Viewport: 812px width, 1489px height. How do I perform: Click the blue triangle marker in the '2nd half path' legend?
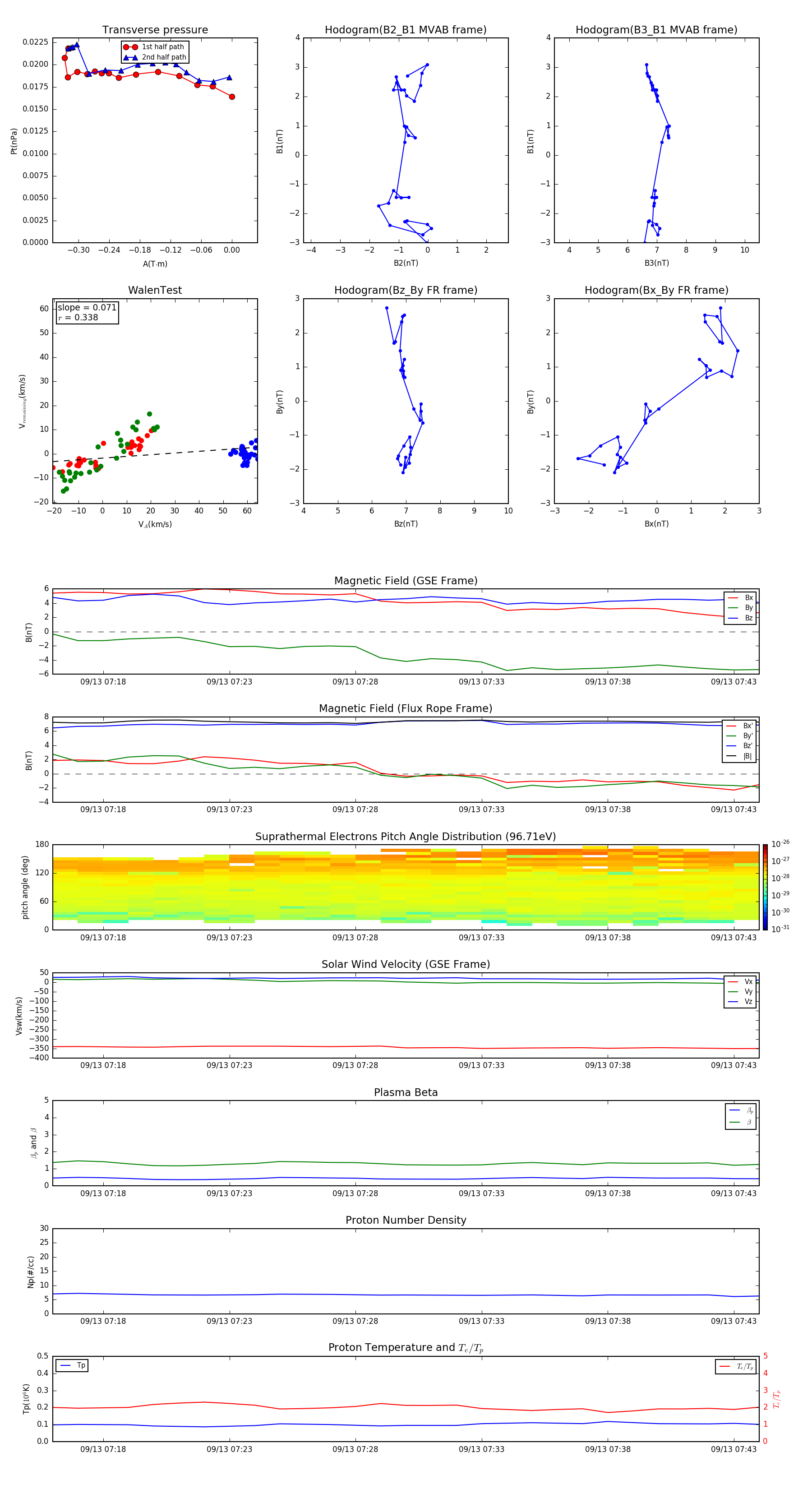[131, 57]
